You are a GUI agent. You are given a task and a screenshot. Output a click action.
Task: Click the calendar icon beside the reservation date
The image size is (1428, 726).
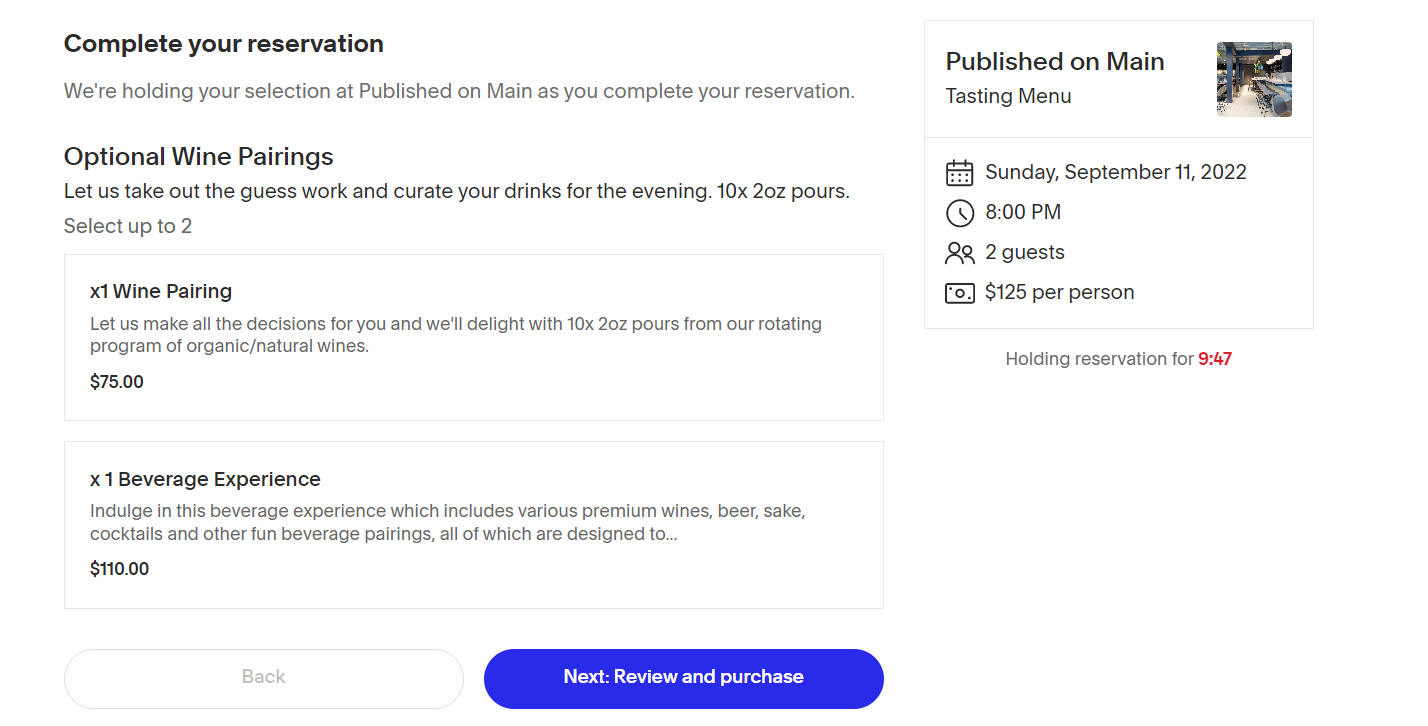pos(959,173)
